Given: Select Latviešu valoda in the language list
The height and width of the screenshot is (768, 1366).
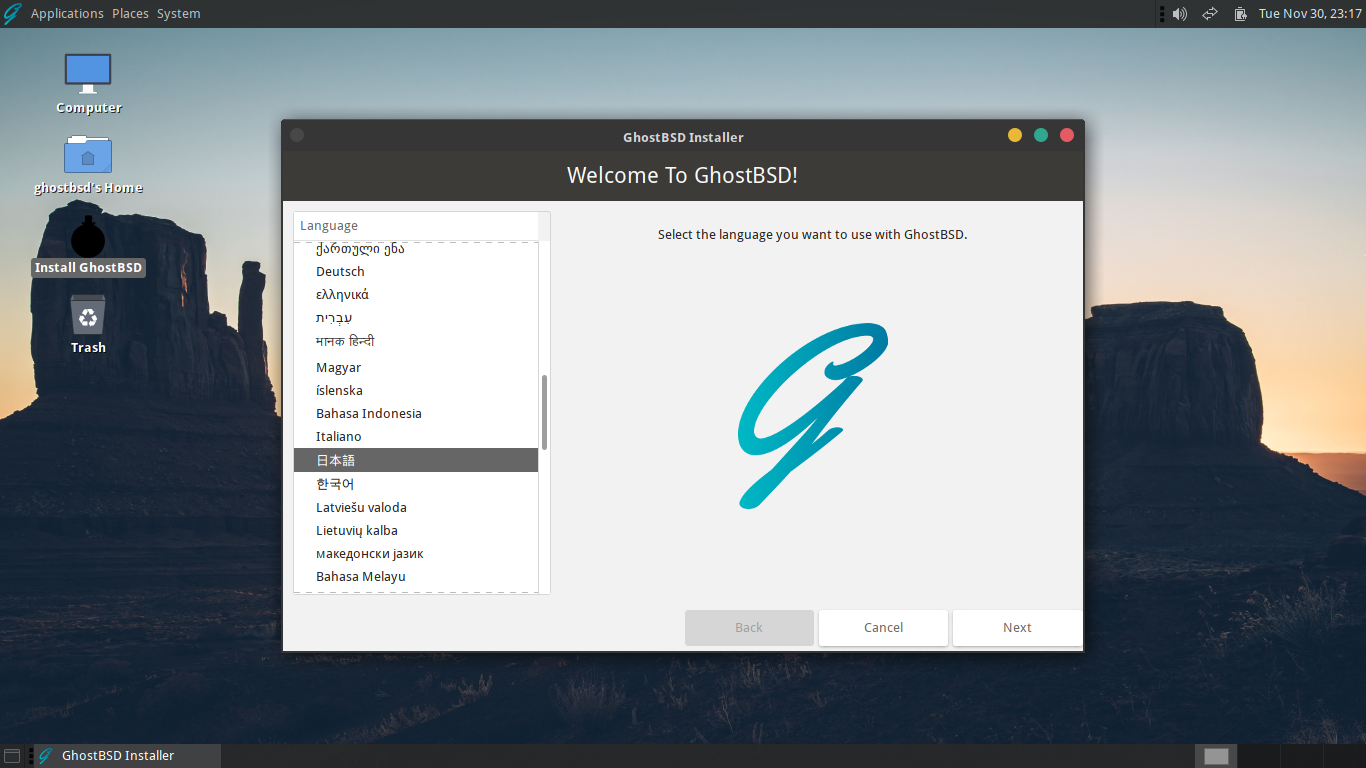Looking at the screenshot, I should click(416, 508).
